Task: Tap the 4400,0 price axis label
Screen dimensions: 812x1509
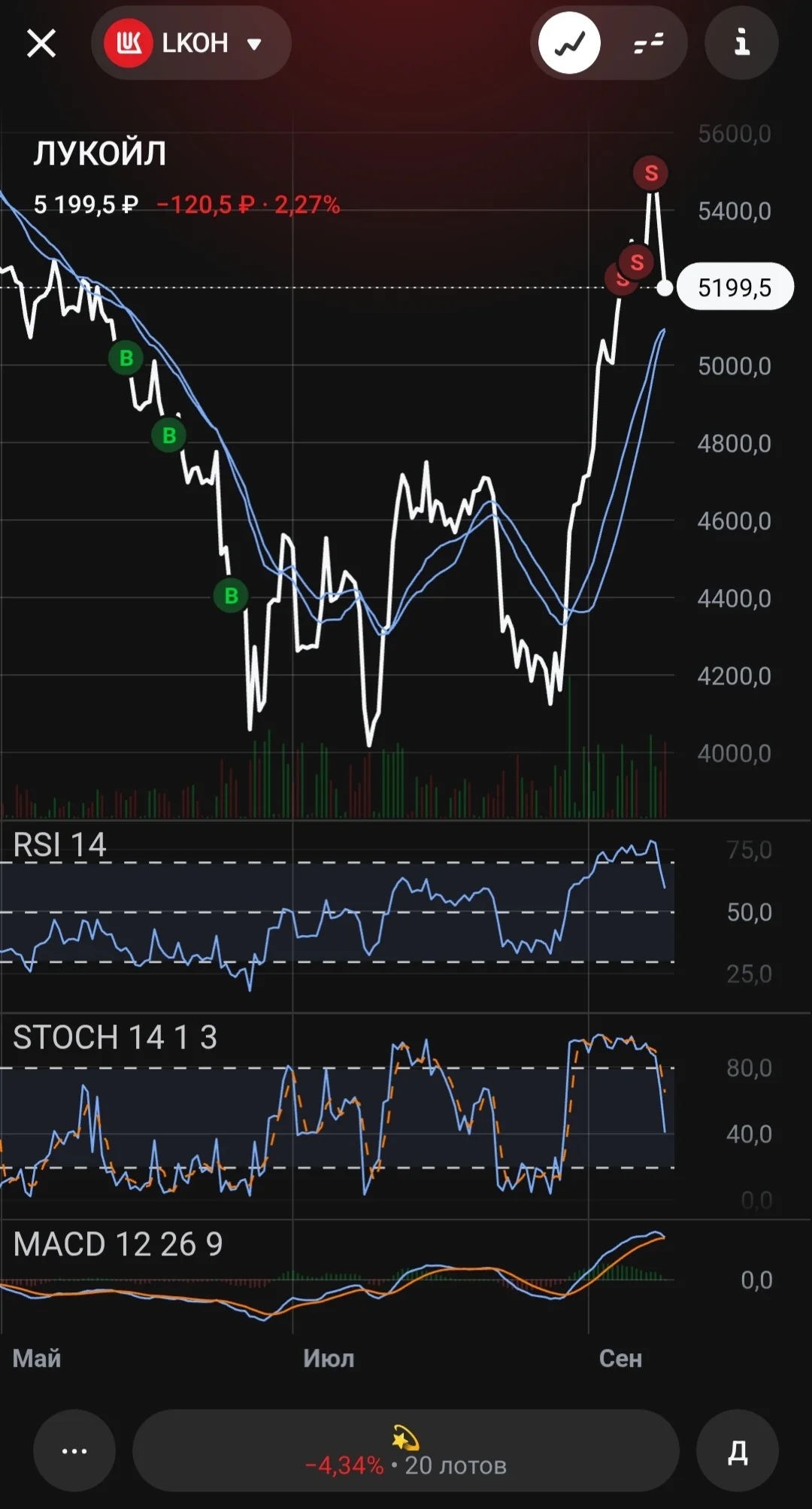Action: [x=735, y=599]
